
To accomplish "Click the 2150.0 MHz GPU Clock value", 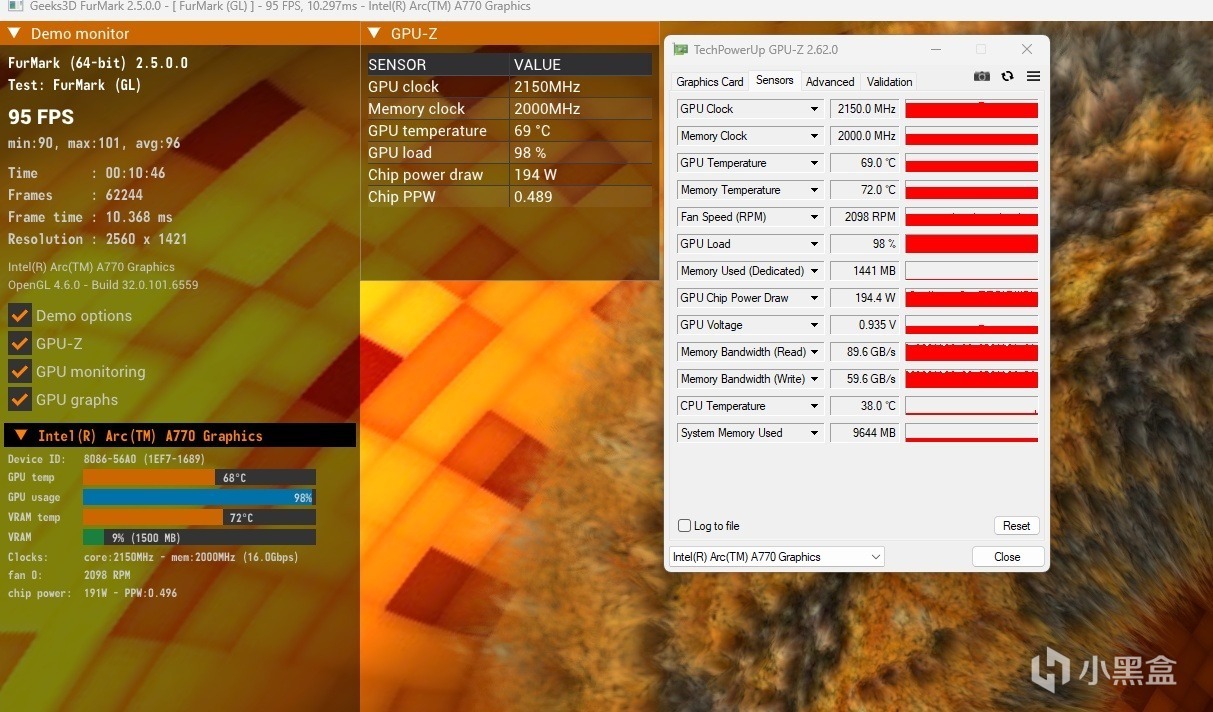I will 864,109.
